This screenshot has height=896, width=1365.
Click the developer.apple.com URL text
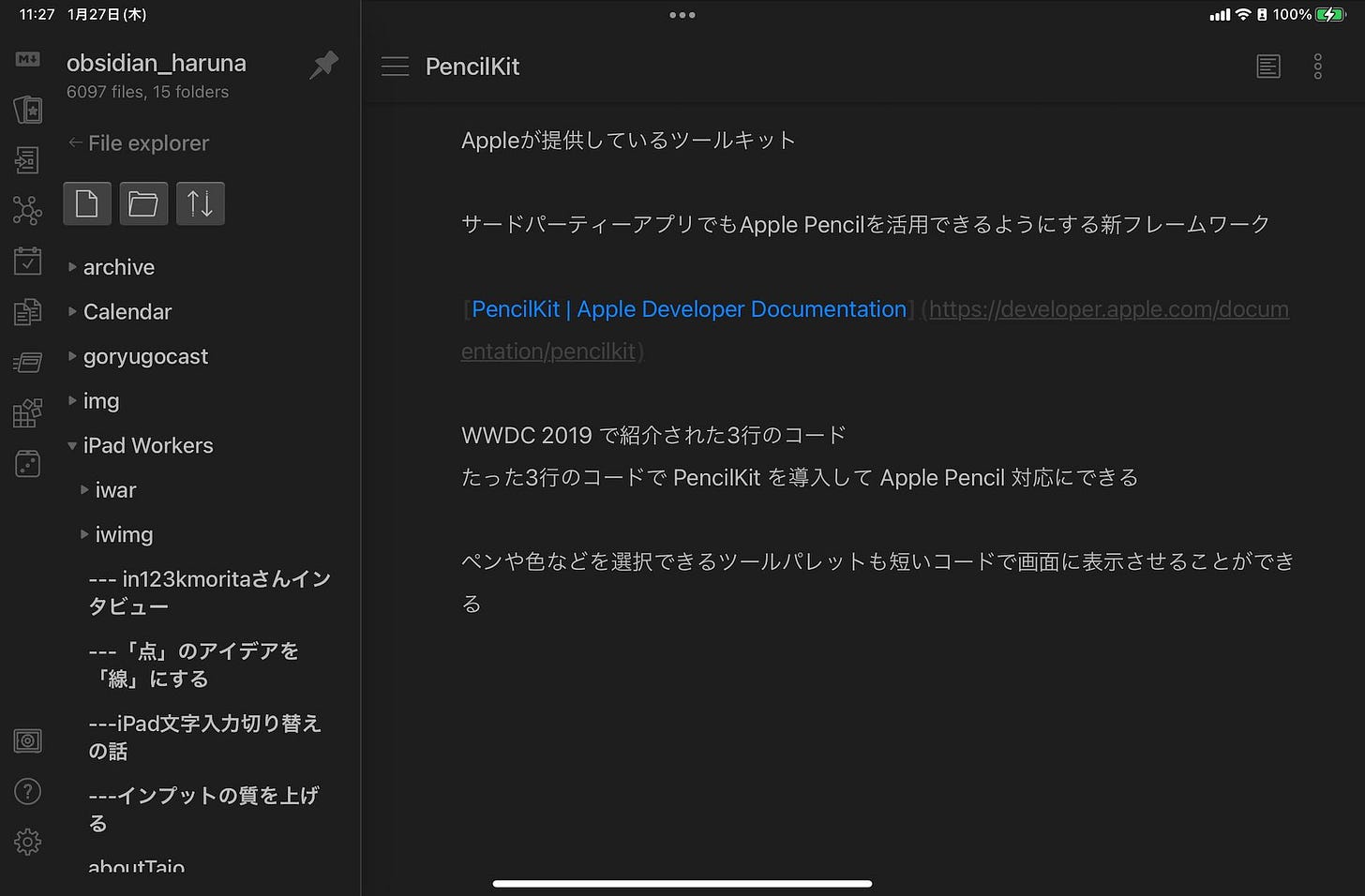(875, 330)
